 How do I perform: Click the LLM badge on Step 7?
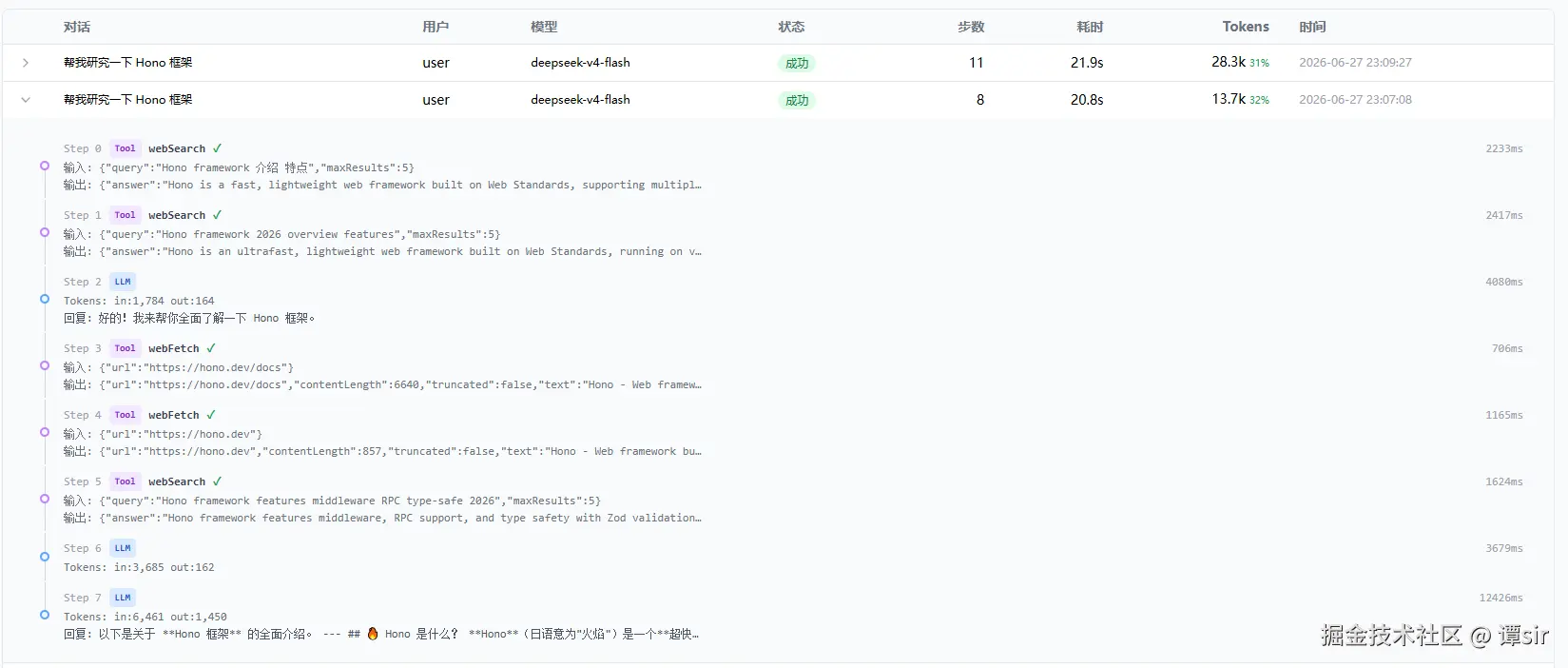coord(123,598)
